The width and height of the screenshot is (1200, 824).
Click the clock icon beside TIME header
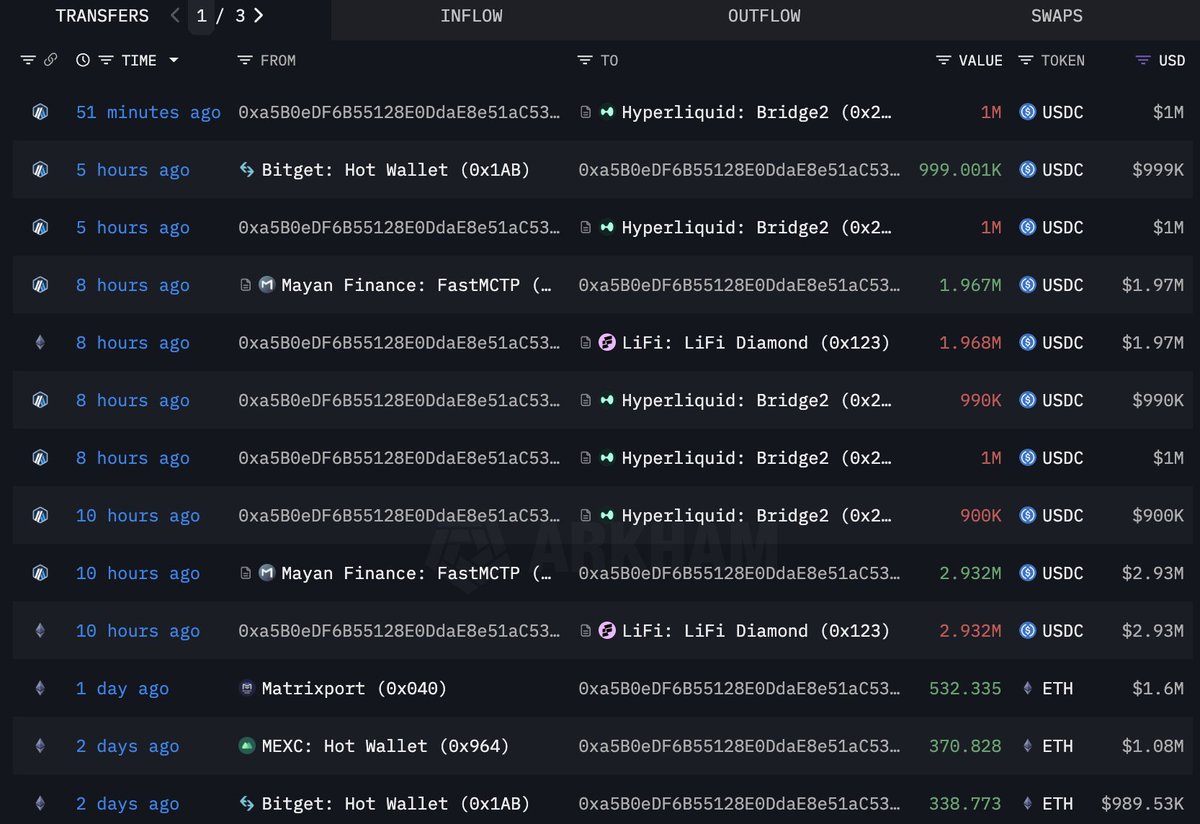pos(82,60)
